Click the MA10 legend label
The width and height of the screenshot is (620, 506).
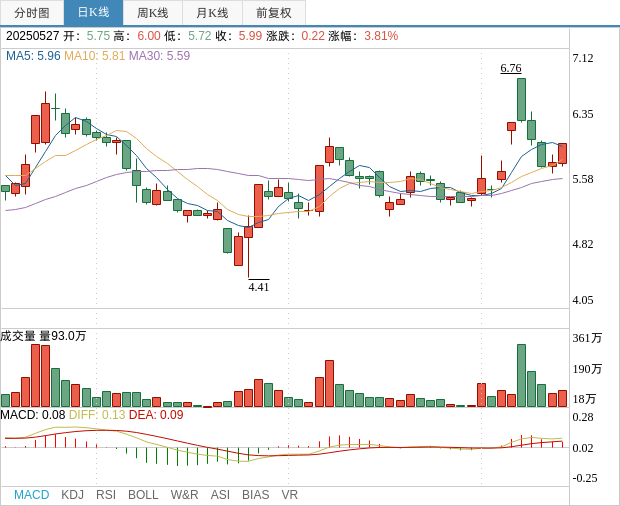pos(94,56)
